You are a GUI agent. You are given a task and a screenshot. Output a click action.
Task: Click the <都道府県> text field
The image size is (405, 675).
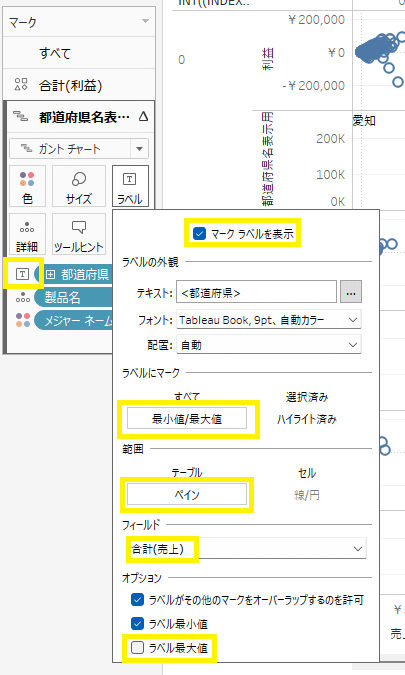pos(256,292)
